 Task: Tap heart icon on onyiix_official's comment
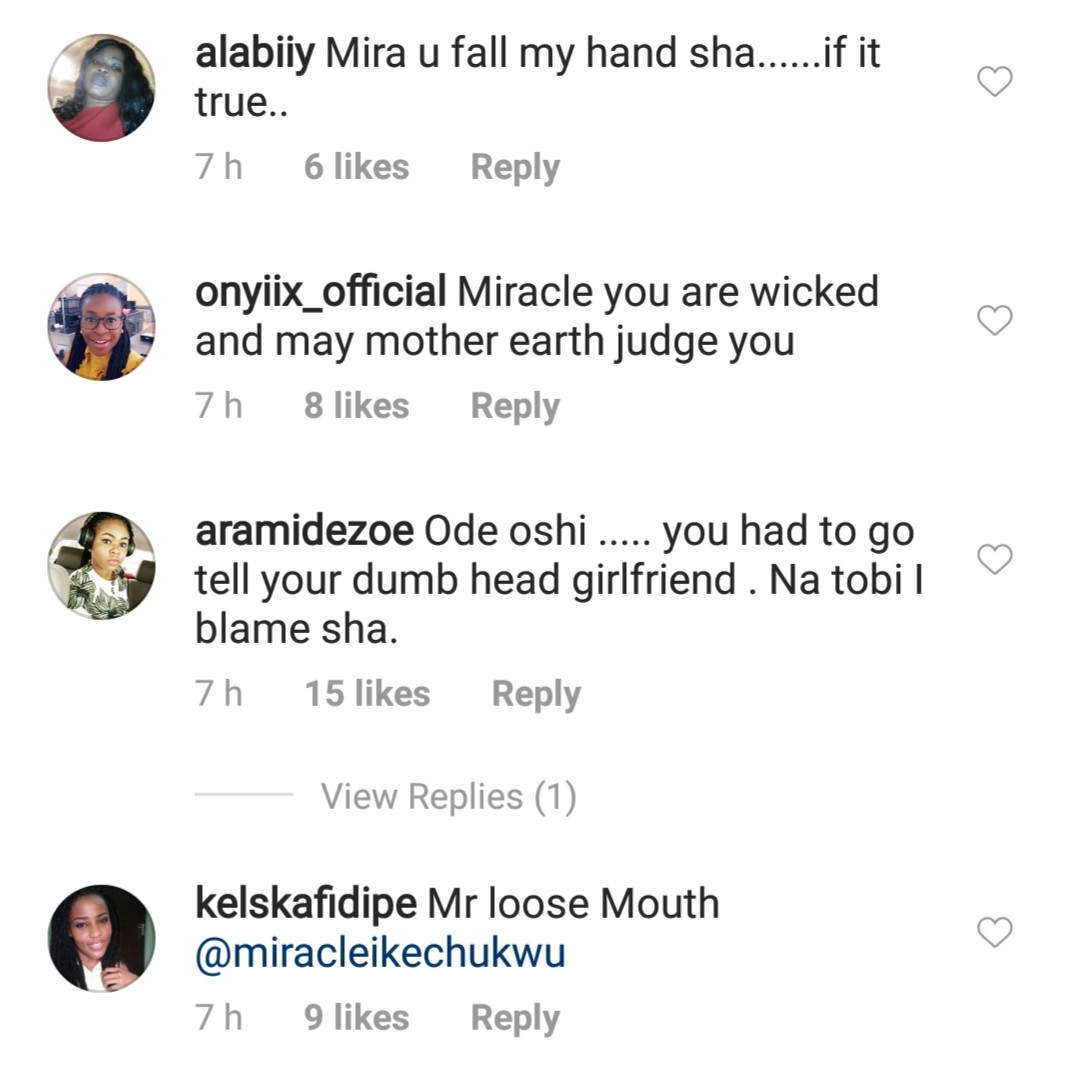coord(994,320)
